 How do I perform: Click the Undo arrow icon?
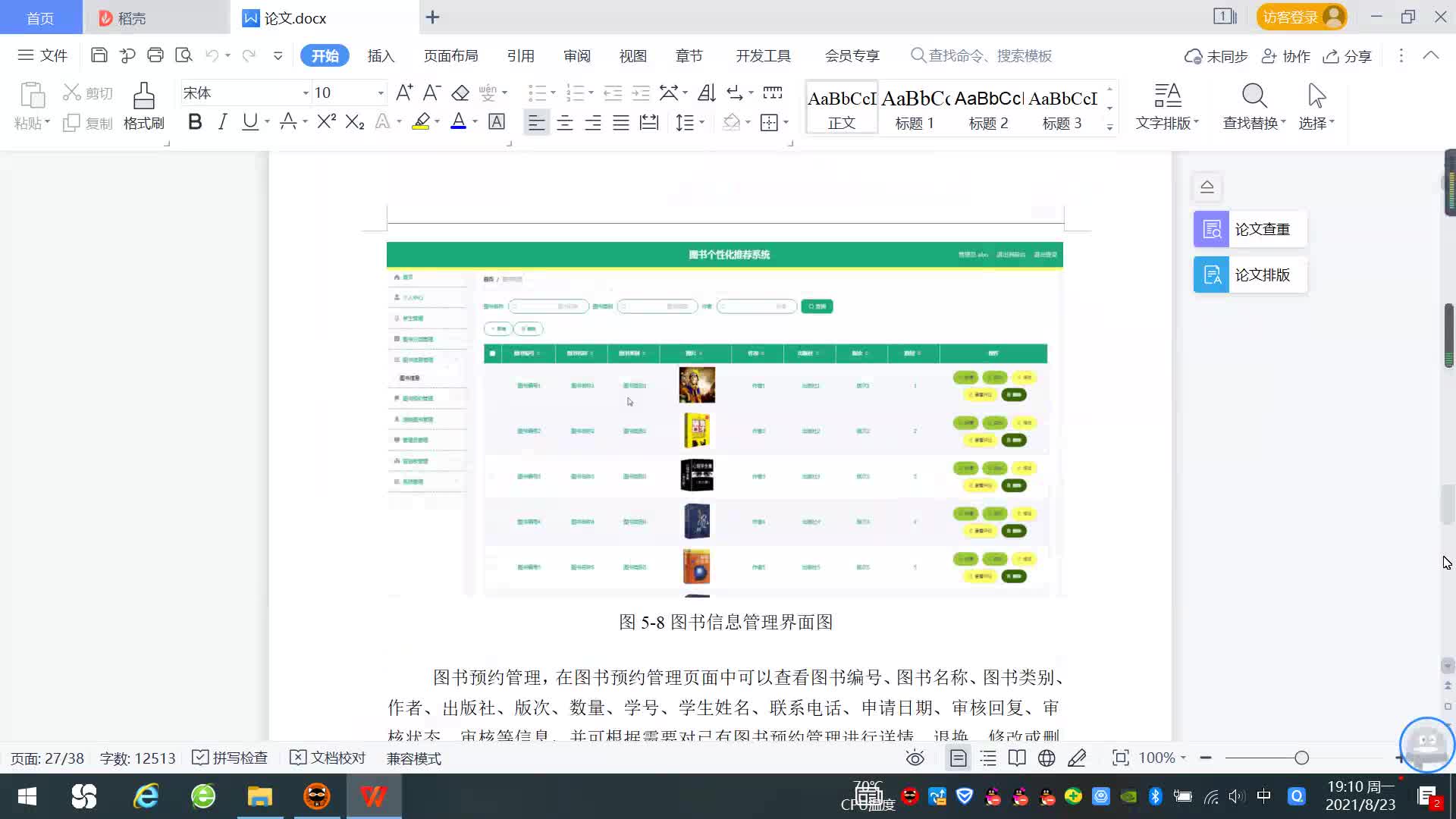pyautogui.click(x=212, y=55)
